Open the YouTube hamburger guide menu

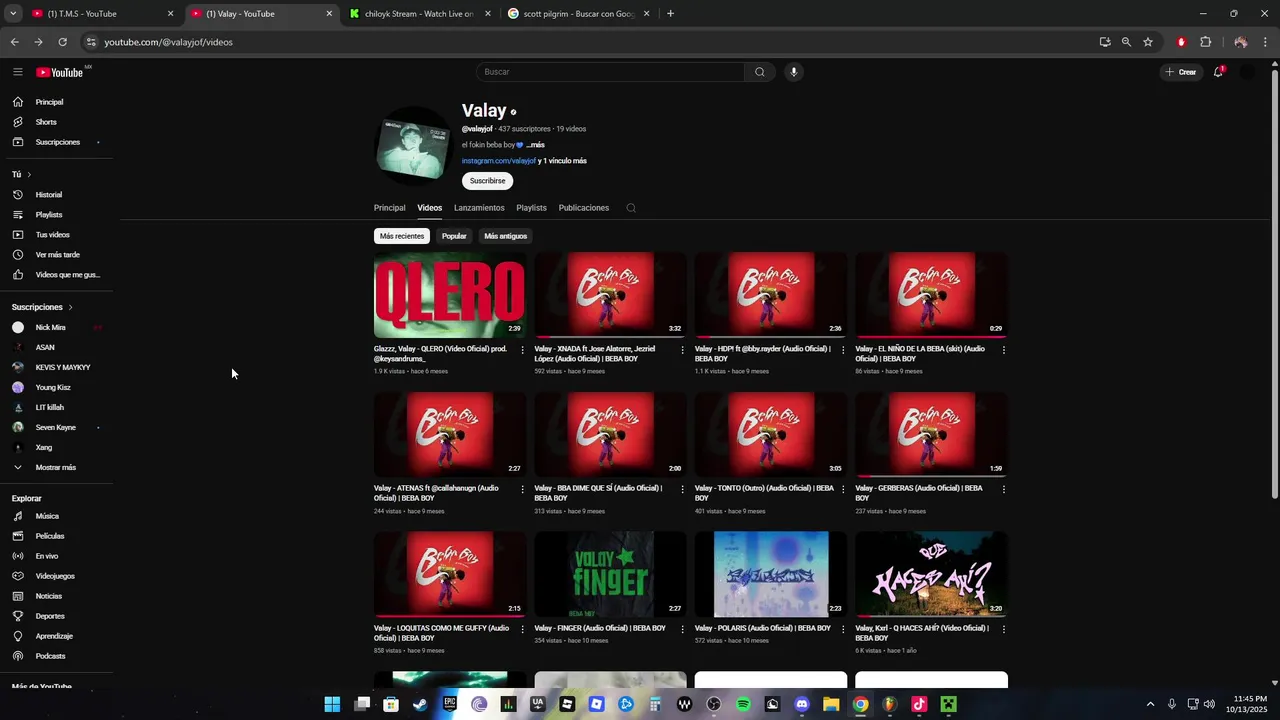18,72
